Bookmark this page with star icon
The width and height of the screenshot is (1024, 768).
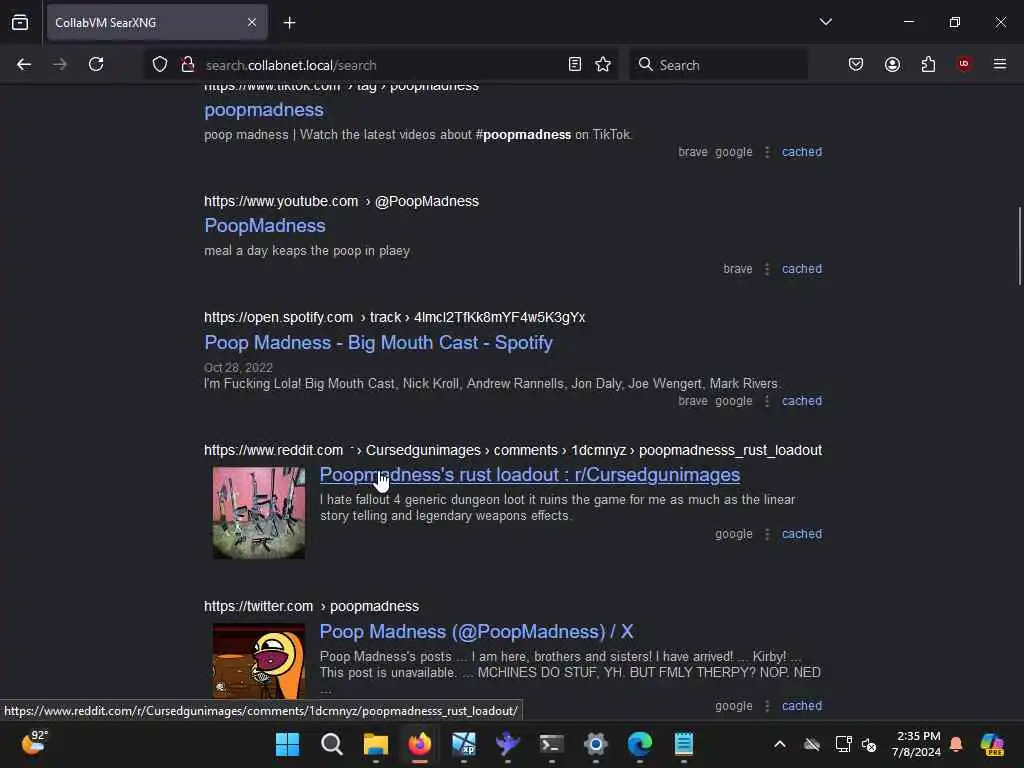603,65
